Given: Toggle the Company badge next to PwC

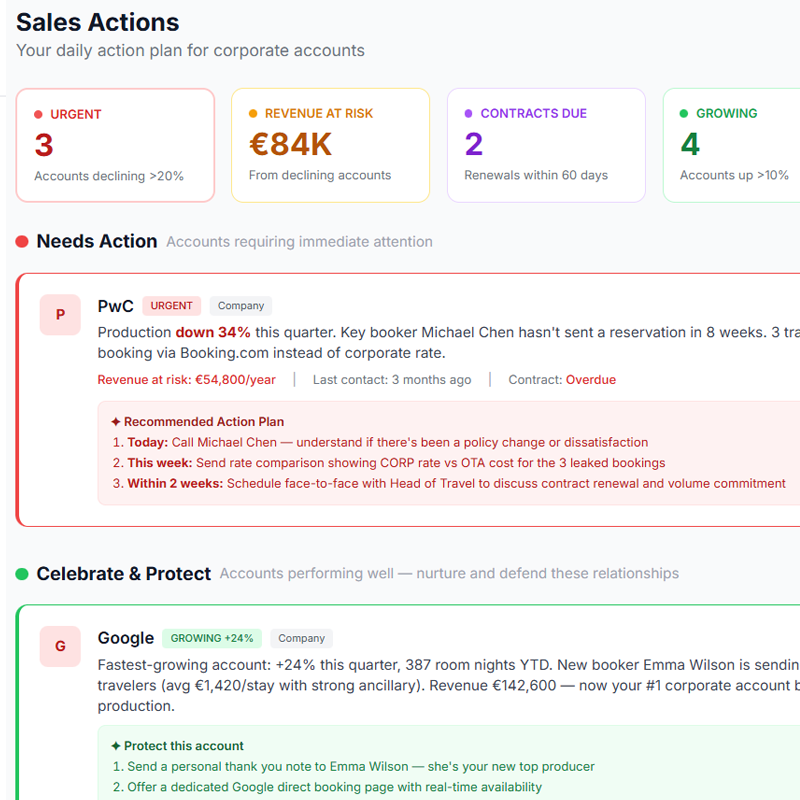Looking at the screenshot, I should tap(240, 306).
